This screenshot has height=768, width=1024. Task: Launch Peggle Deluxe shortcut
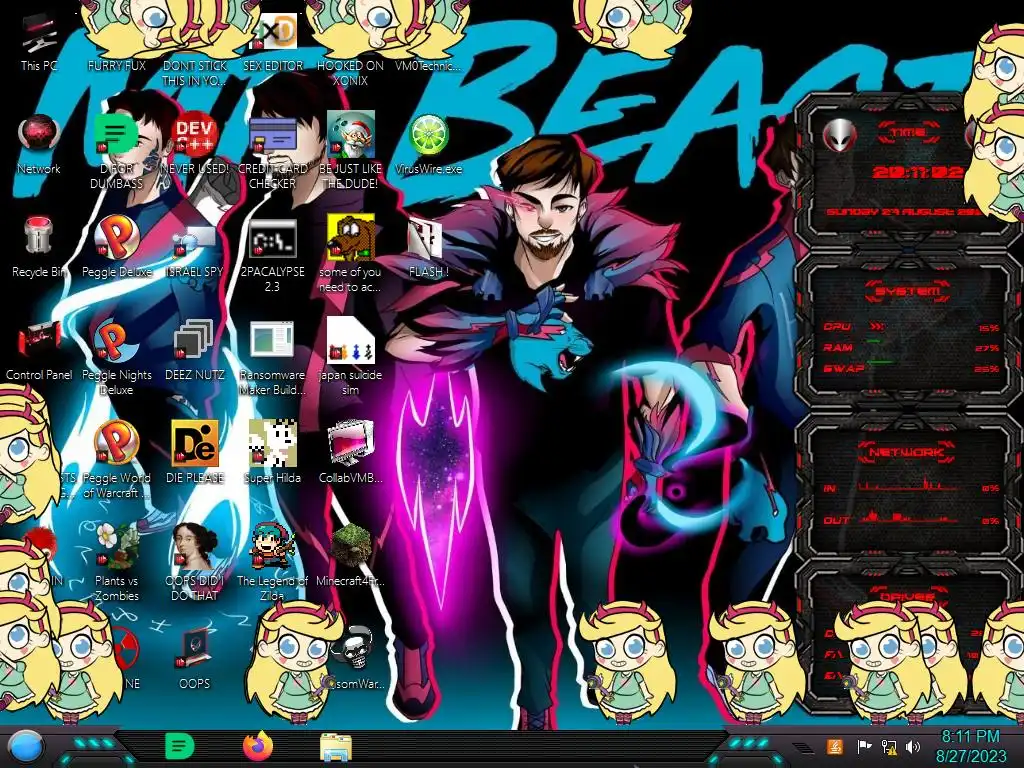pyautogui.click(x=116, y=248)
